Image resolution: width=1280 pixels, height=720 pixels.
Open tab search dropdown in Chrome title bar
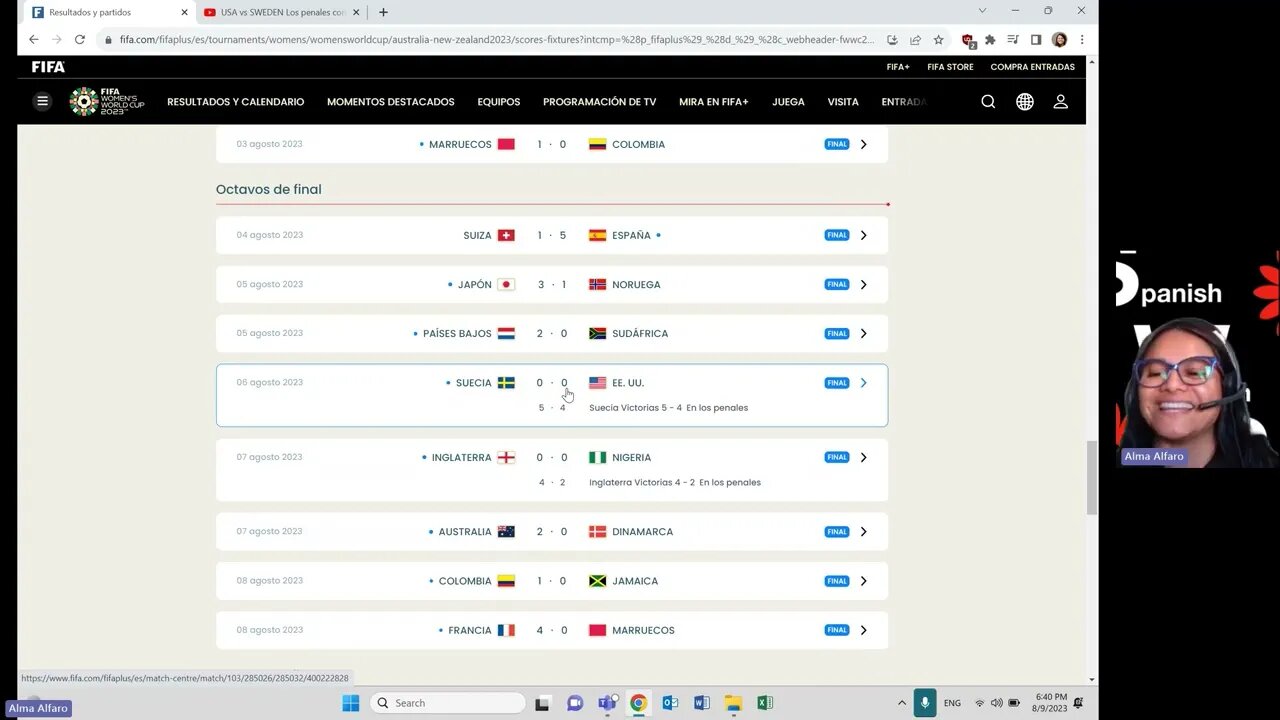[x=982, y=11]
